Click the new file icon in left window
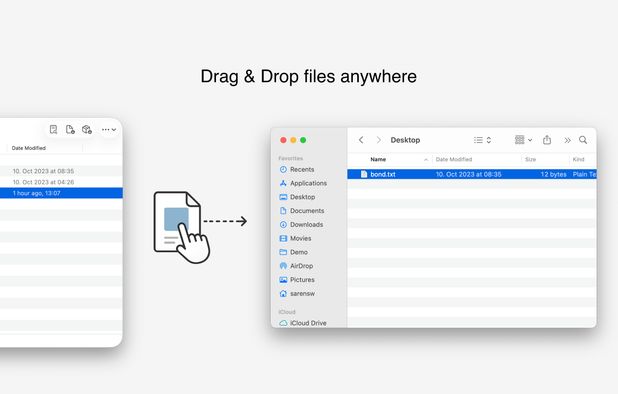This screenshot has height=394, width=618. pos(70,129)
